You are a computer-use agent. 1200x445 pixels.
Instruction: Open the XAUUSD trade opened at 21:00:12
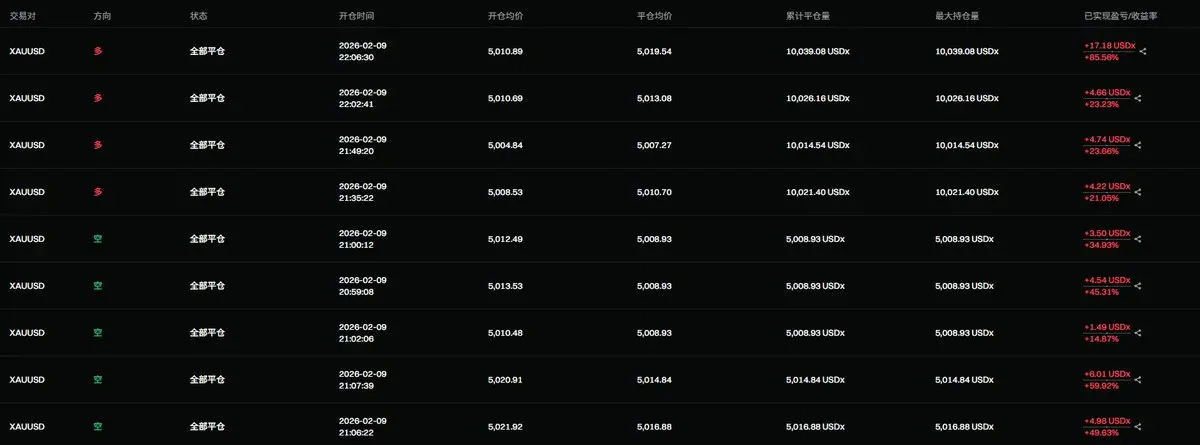[x=600, y=239]
